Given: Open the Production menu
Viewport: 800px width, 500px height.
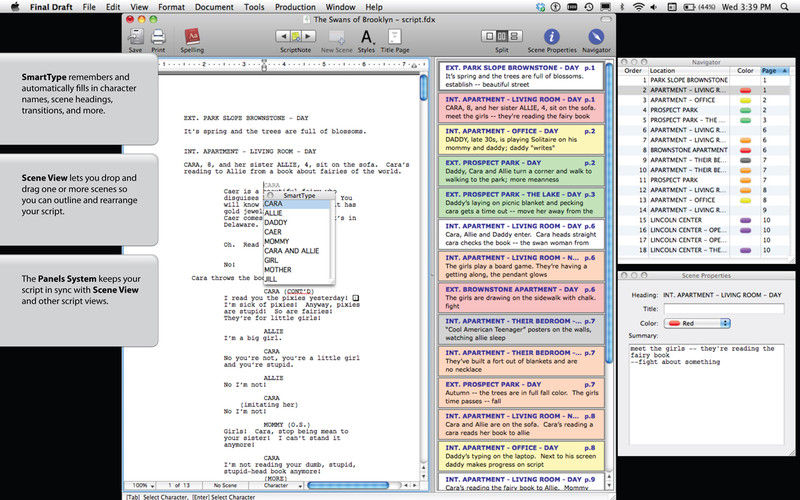Looking at the screenshot, I should (x=295, y=7).
